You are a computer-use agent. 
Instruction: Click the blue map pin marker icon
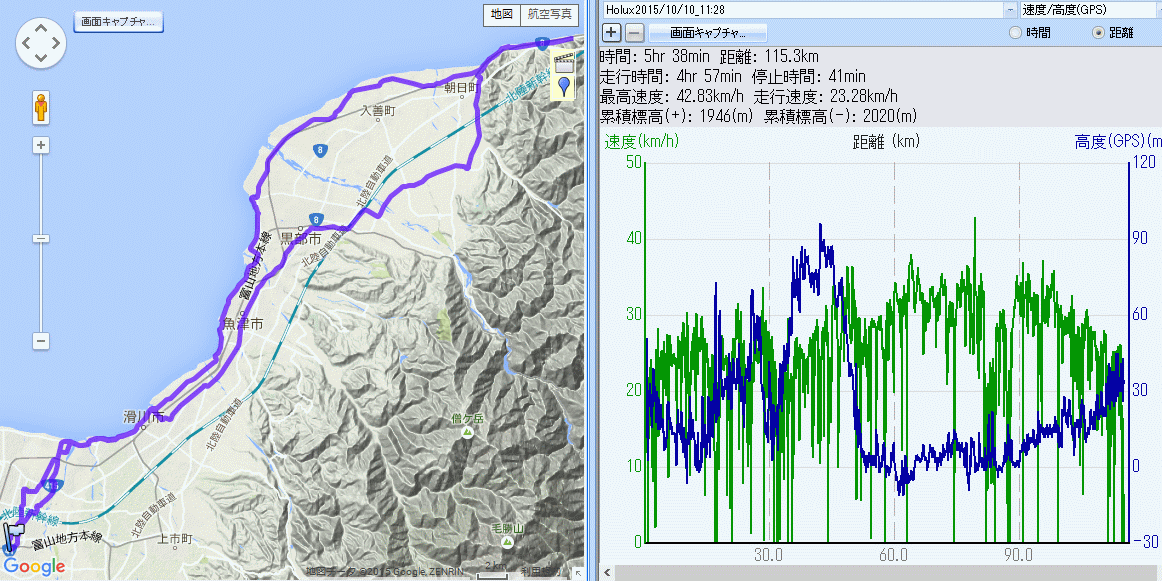[x=564, y=86]
